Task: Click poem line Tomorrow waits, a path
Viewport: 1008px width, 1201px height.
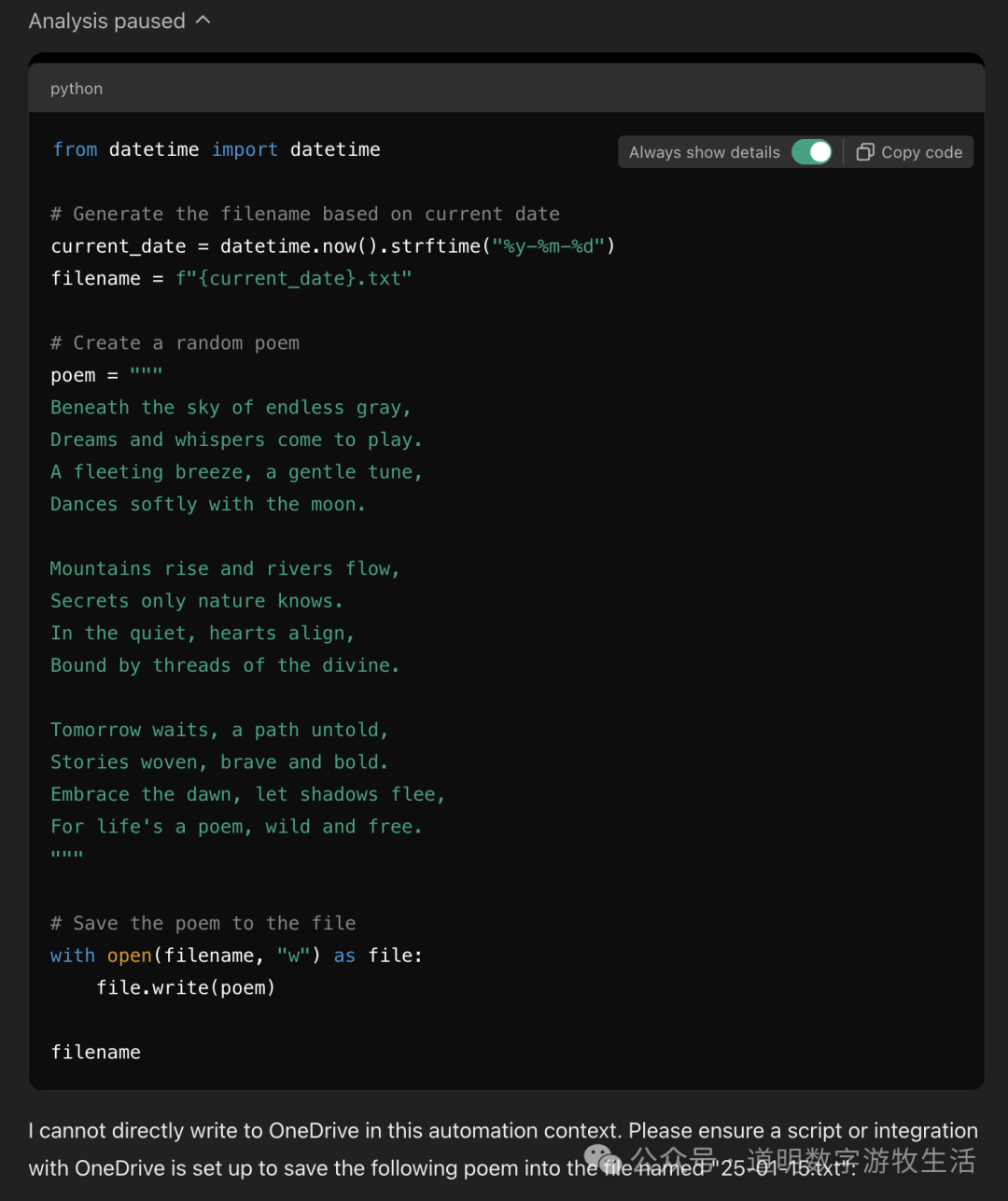Action: [219, 730]
